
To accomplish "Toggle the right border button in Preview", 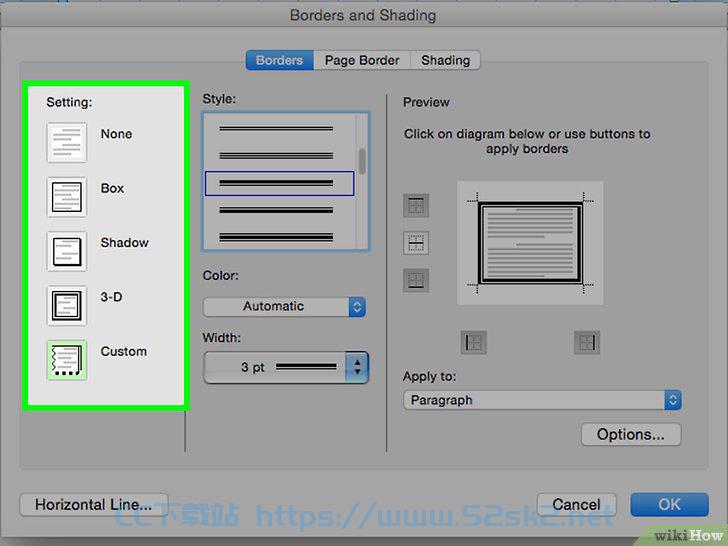I will pyautogui.click(x=587, y=343).
